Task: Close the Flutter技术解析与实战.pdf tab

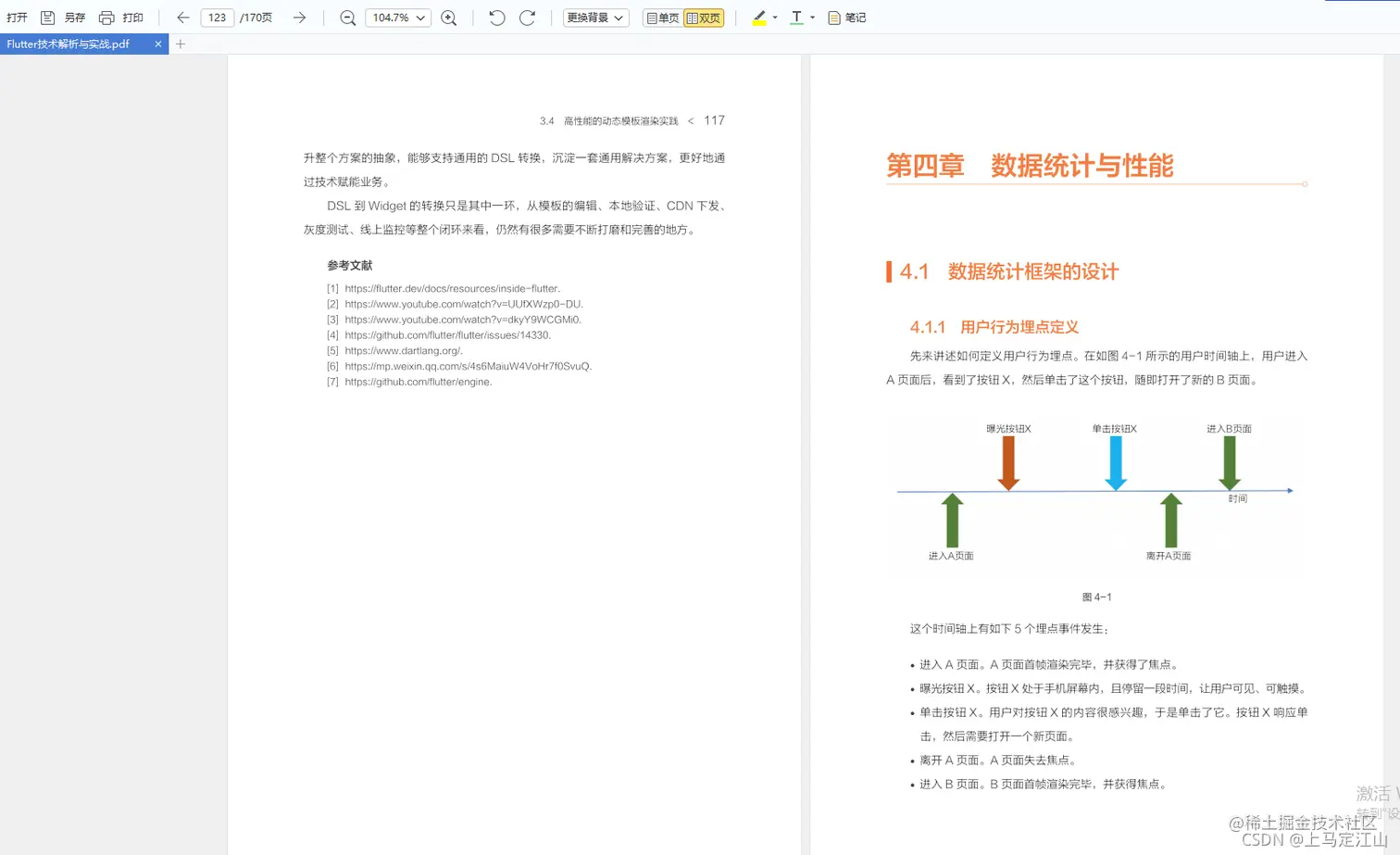Action: (158, 44)
